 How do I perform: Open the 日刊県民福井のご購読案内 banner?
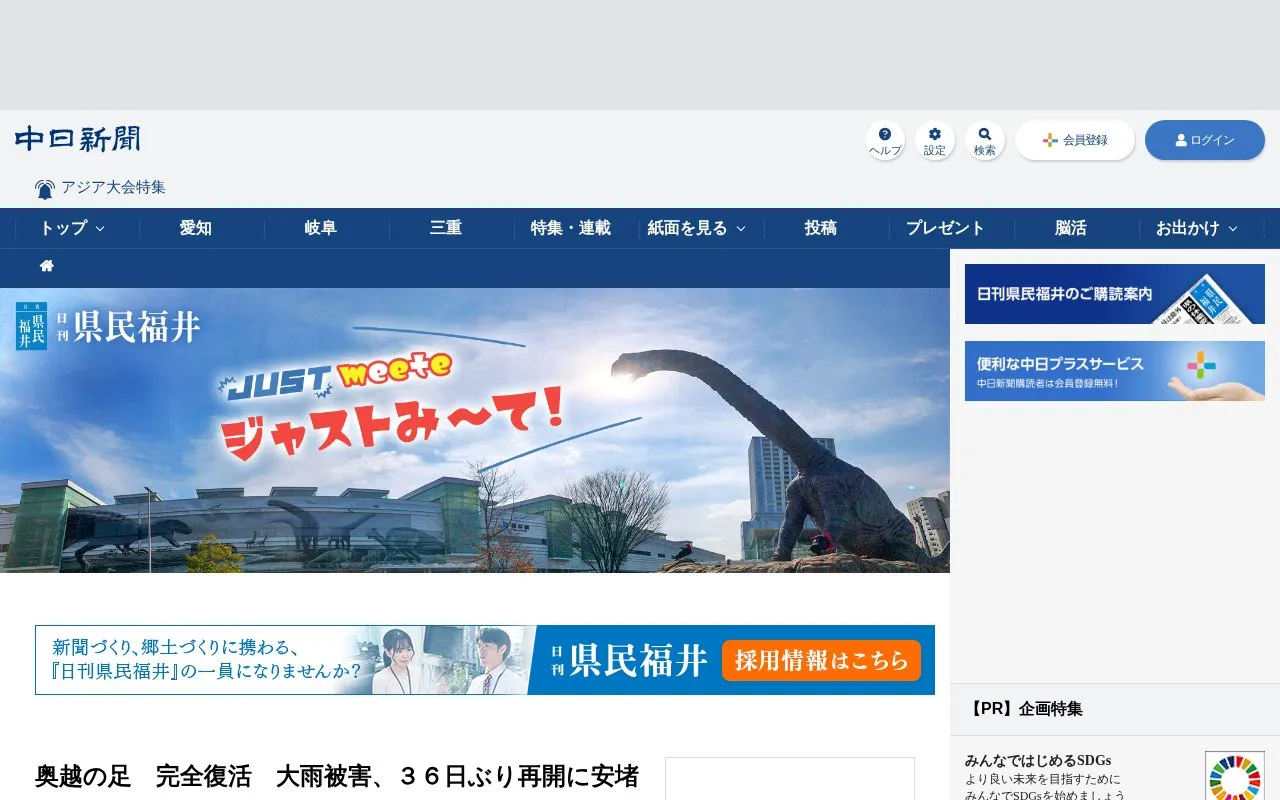[1115, 294]
